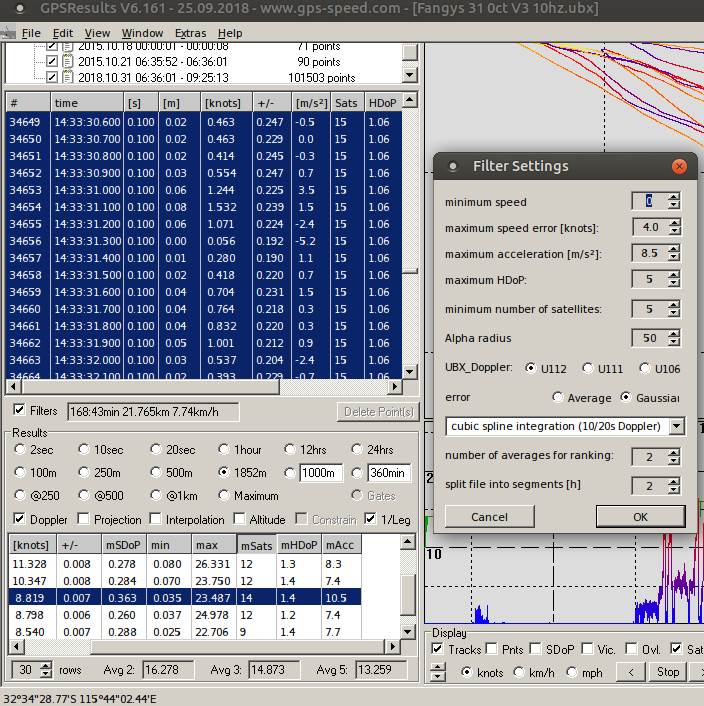The image size is (704, 706).
Task: Select the Average error radio button
Action: tap(557, 397)
